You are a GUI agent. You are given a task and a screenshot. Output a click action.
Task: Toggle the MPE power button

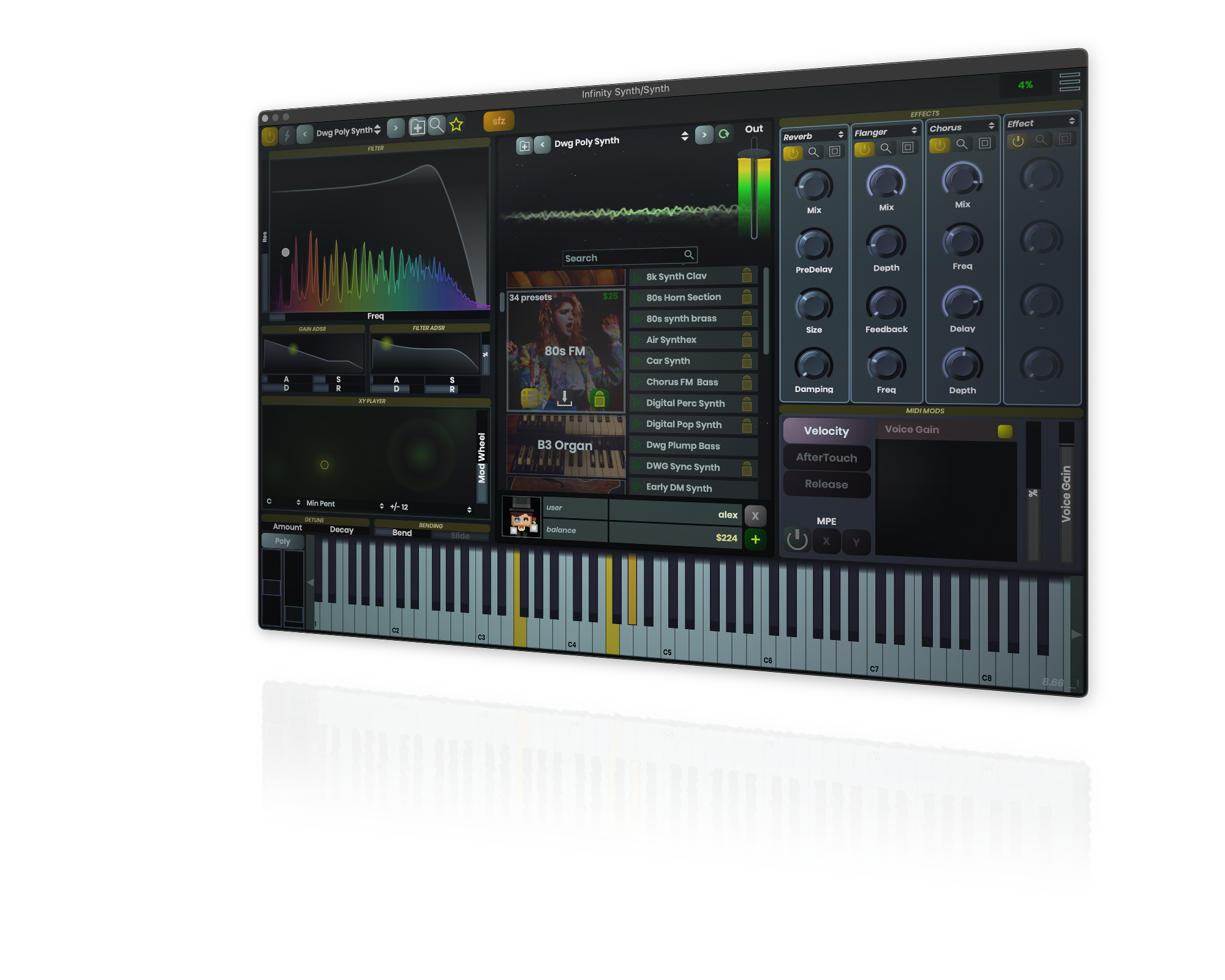point(797,540)
